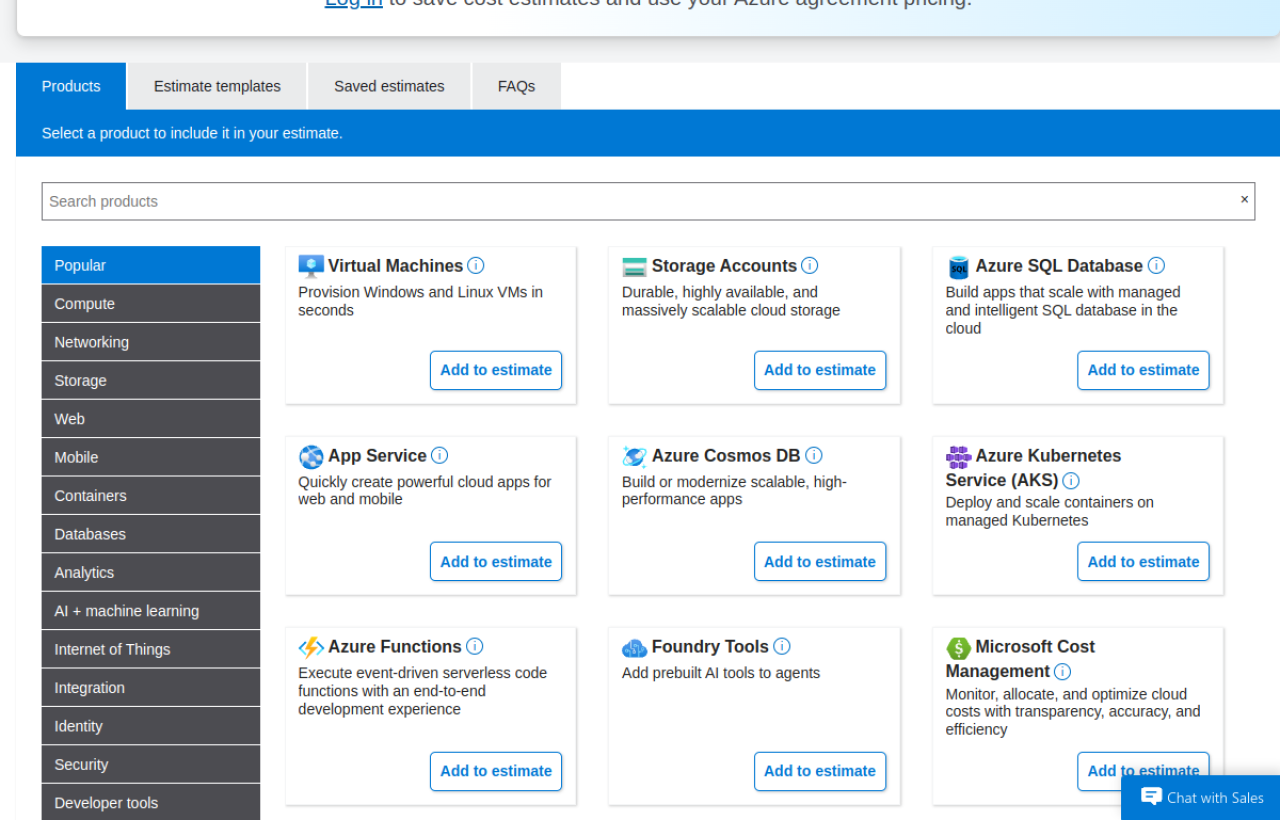1280x820 pixels.
Task: Switch to the FAQs tab
Action: tap(516, 86)
